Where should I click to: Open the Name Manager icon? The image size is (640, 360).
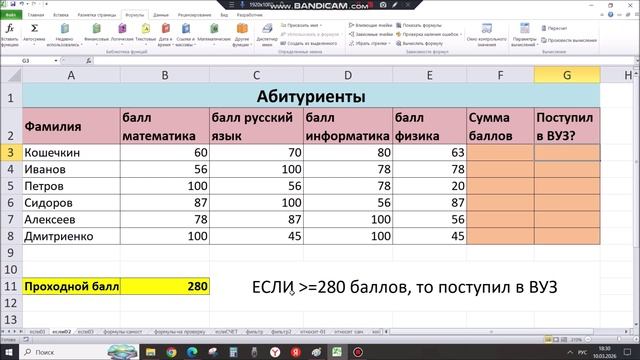267,29
